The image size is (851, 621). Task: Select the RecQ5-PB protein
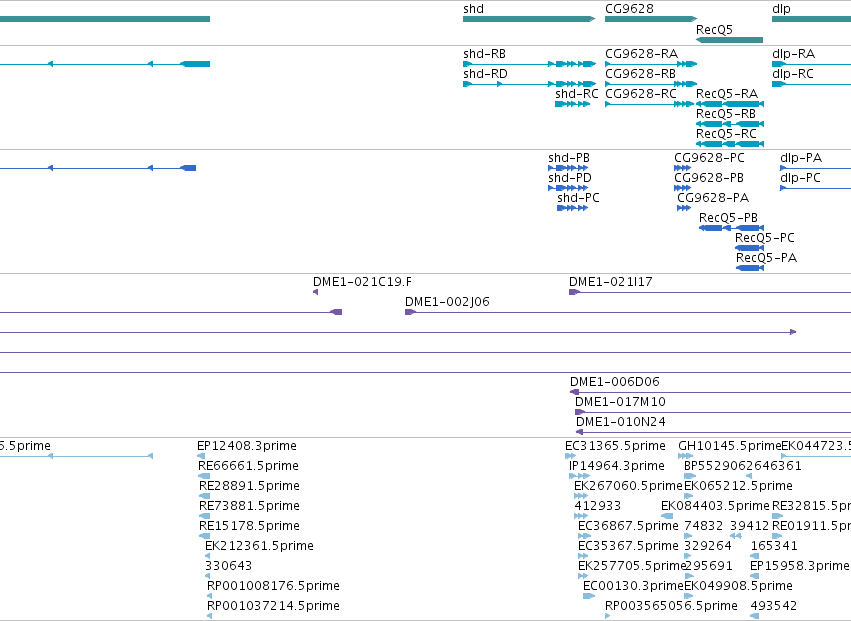click(728, 218)
